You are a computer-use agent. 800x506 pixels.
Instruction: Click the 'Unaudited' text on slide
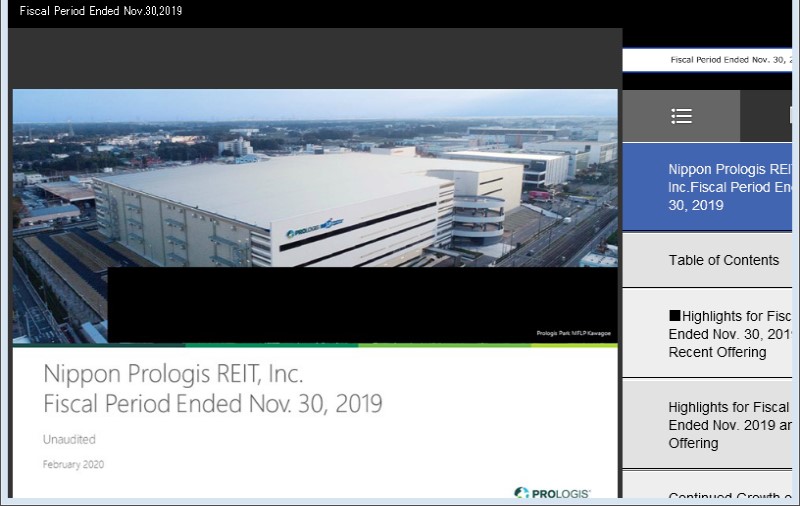(x=69, y=439)
